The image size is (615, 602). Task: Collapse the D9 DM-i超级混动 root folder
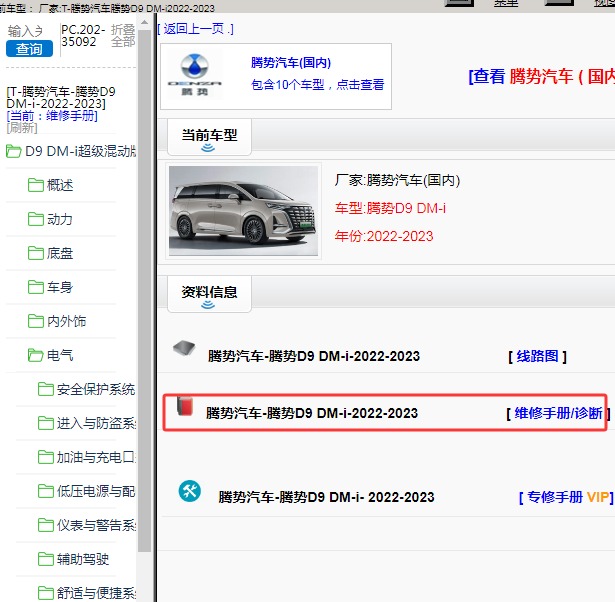(x=13, y=151)
